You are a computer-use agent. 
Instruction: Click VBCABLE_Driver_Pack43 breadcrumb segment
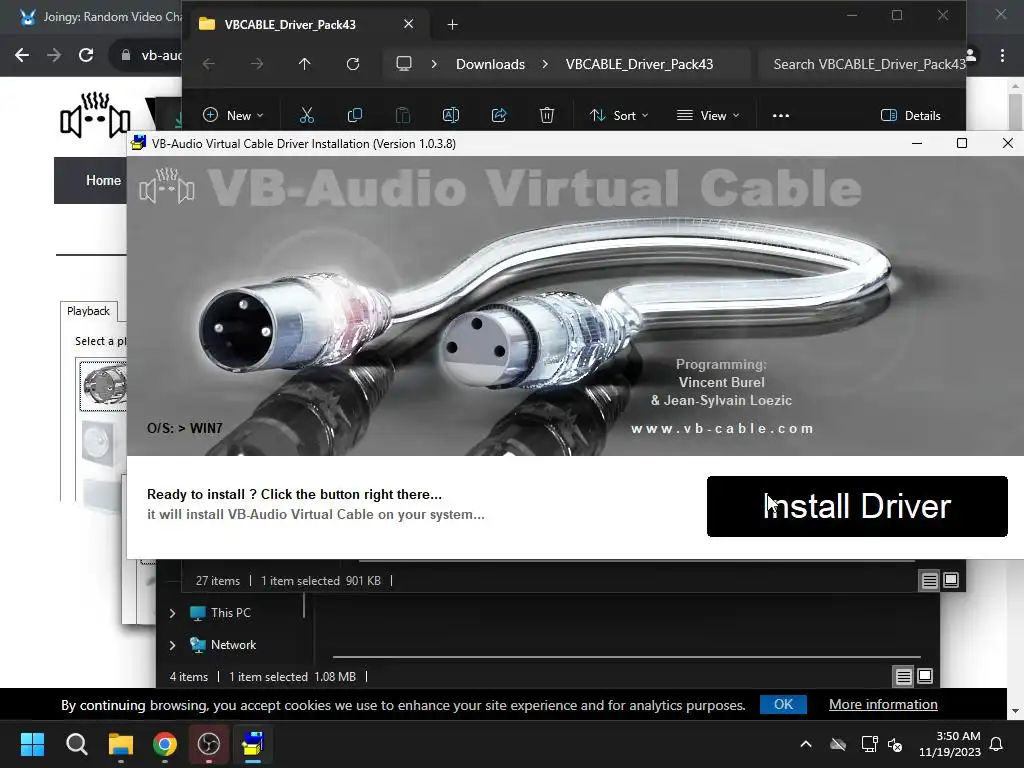639,64
